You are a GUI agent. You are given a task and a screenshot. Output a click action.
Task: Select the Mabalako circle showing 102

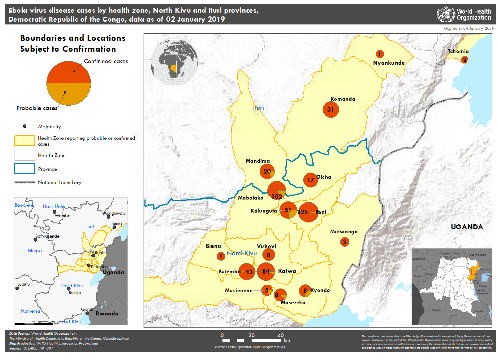(277, 190)
